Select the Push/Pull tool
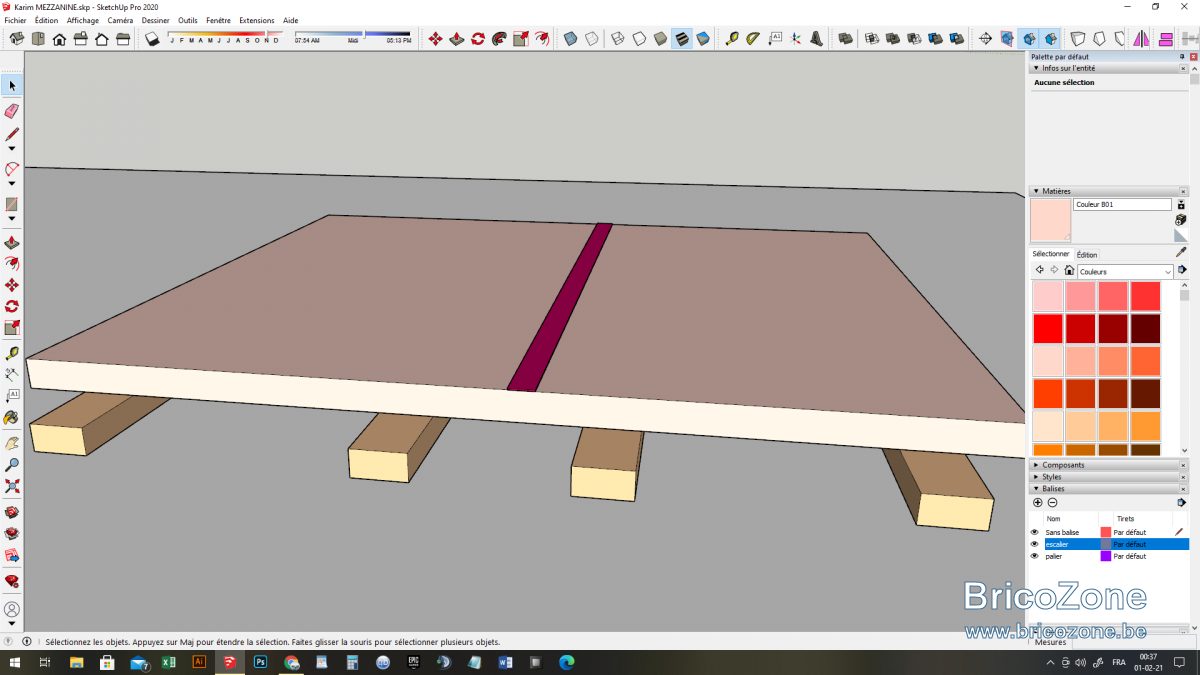The height and width of the screenshot is (675, 1200). (12, 243)
